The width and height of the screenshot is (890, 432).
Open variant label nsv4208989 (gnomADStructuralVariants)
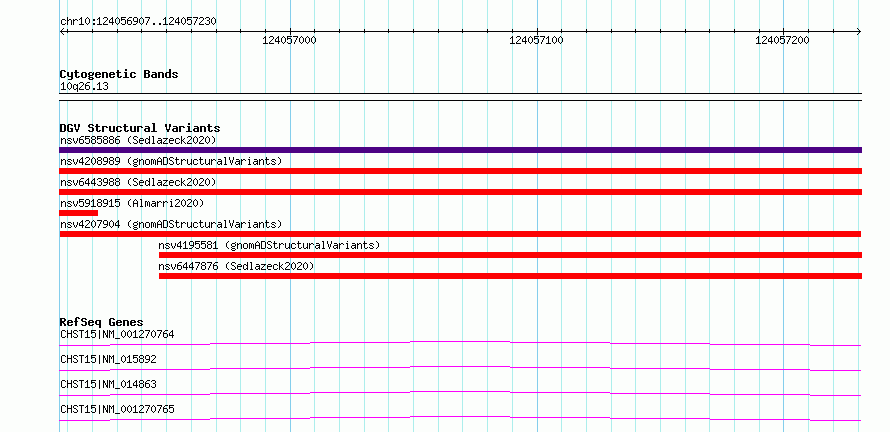[x=171, y=161]
